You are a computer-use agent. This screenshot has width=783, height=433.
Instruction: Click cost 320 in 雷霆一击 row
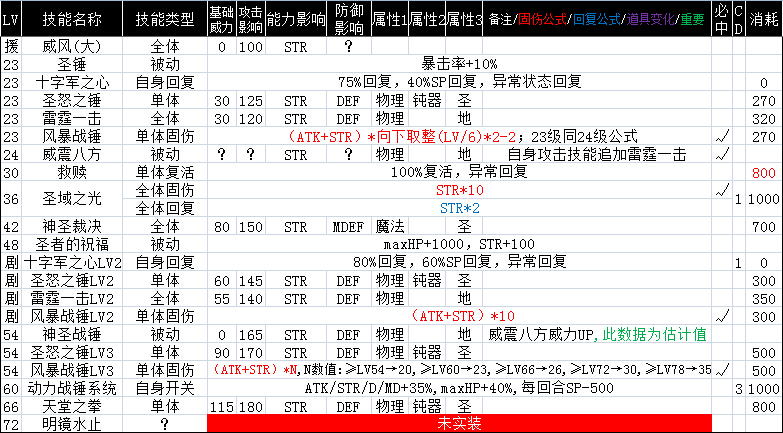764,118
